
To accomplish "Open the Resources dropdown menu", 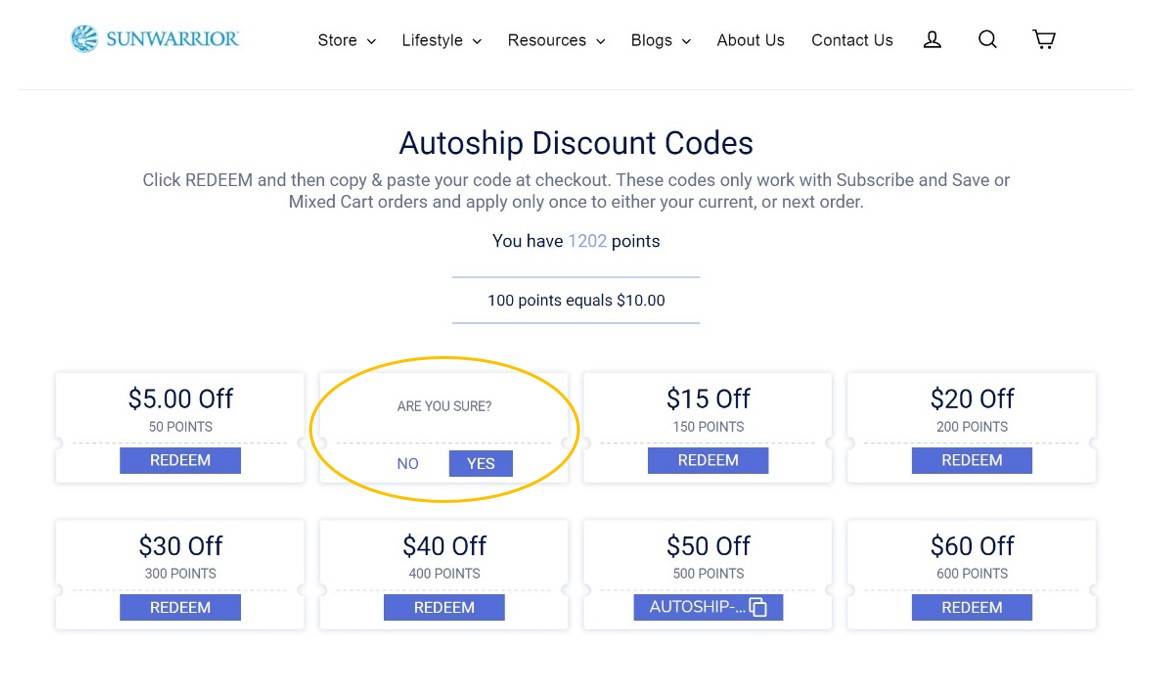I will (x=556, y=40).
